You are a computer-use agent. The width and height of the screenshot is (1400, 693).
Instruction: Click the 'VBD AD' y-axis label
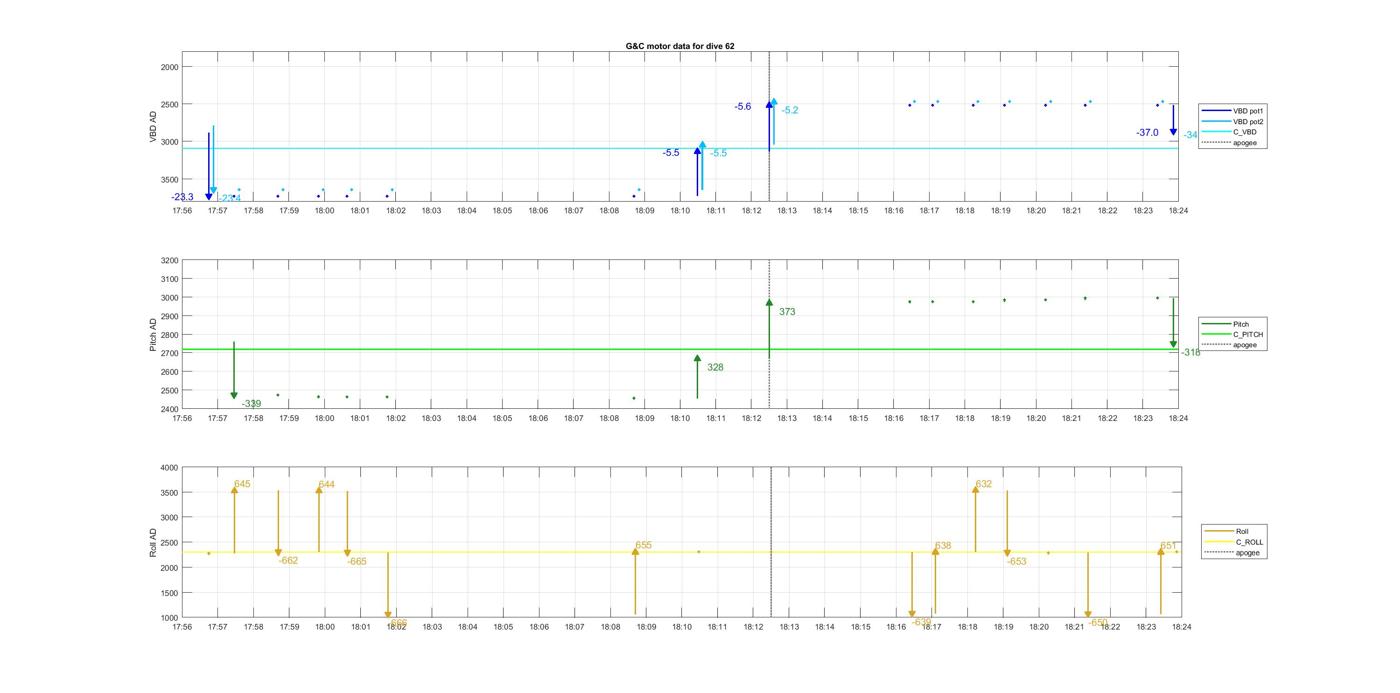pyautogui.click(x=154, y=127)
